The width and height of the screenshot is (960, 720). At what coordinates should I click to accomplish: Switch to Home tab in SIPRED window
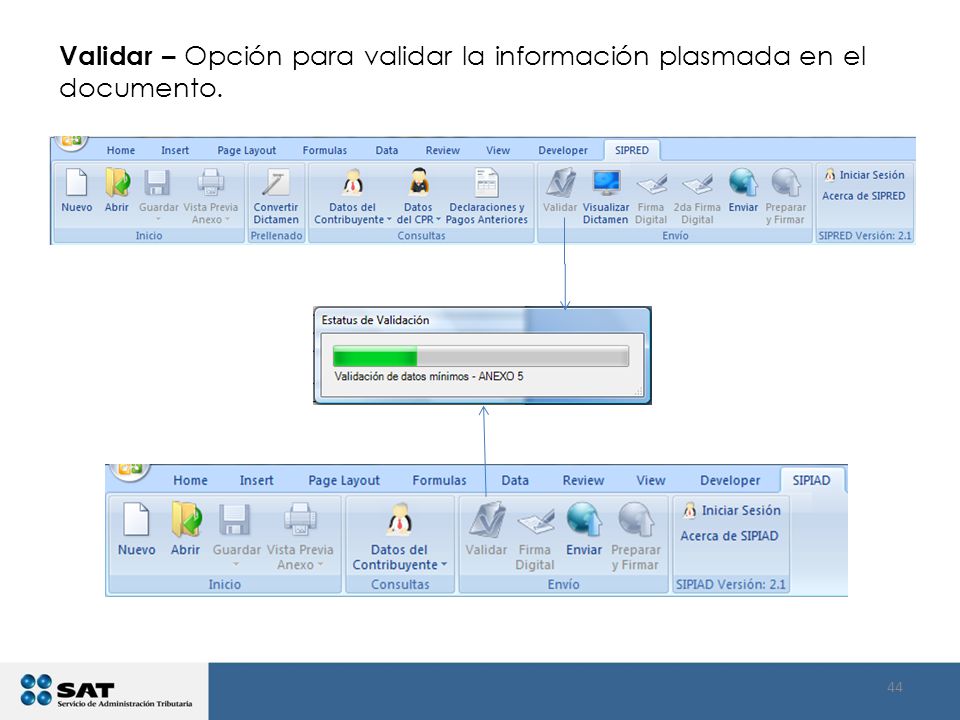point(121,151)
